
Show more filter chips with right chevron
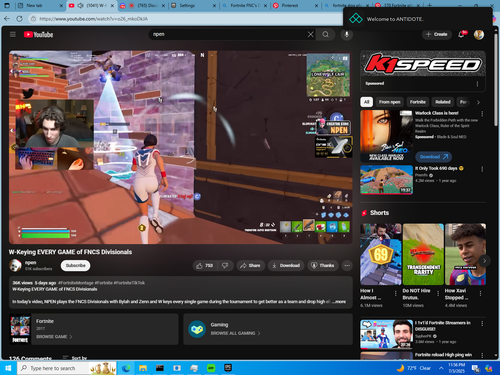click(x=478, y=102)
